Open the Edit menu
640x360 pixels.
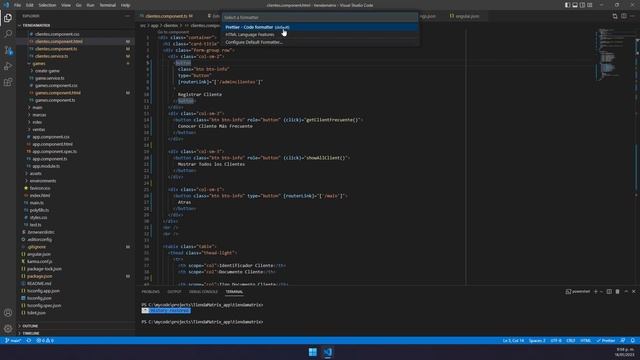tap(30, 5)
